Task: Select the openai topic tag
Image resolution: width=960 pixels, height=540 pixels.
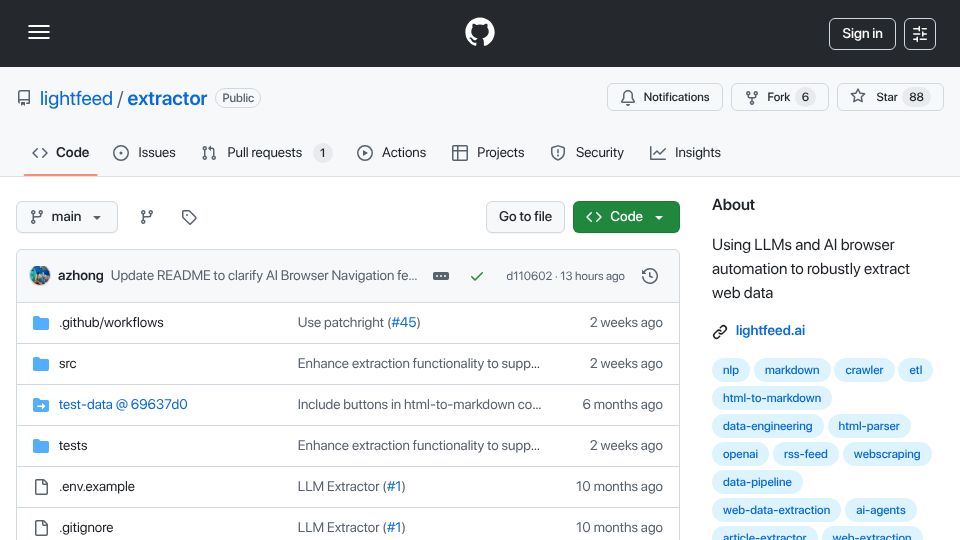Action: [740, 454]
